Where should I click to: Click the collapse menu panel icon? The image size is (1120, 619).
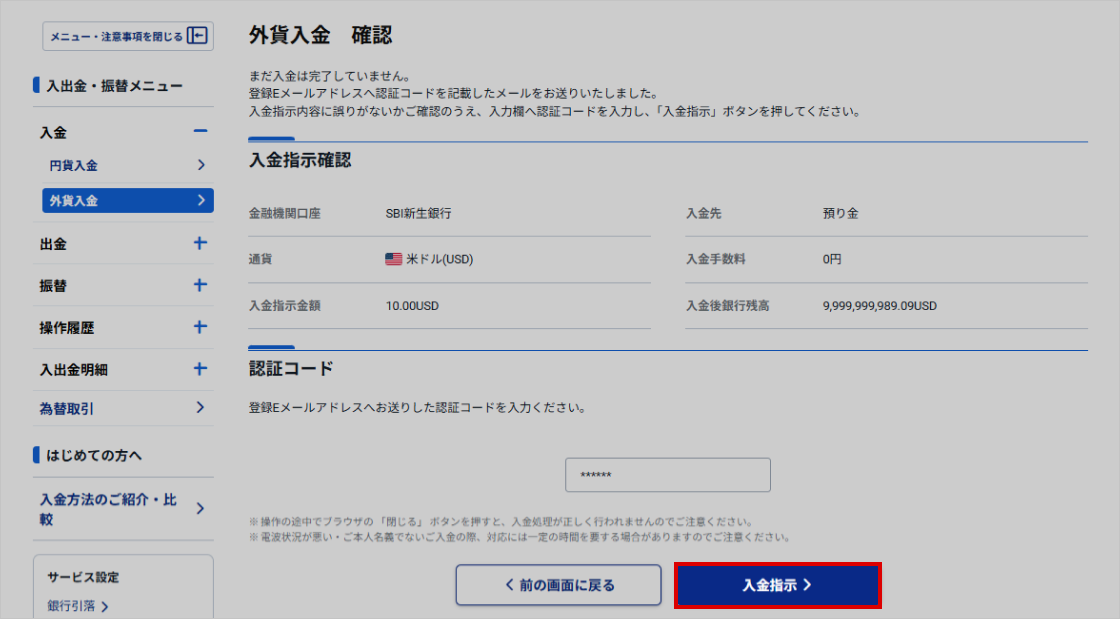tap(197, 36)
